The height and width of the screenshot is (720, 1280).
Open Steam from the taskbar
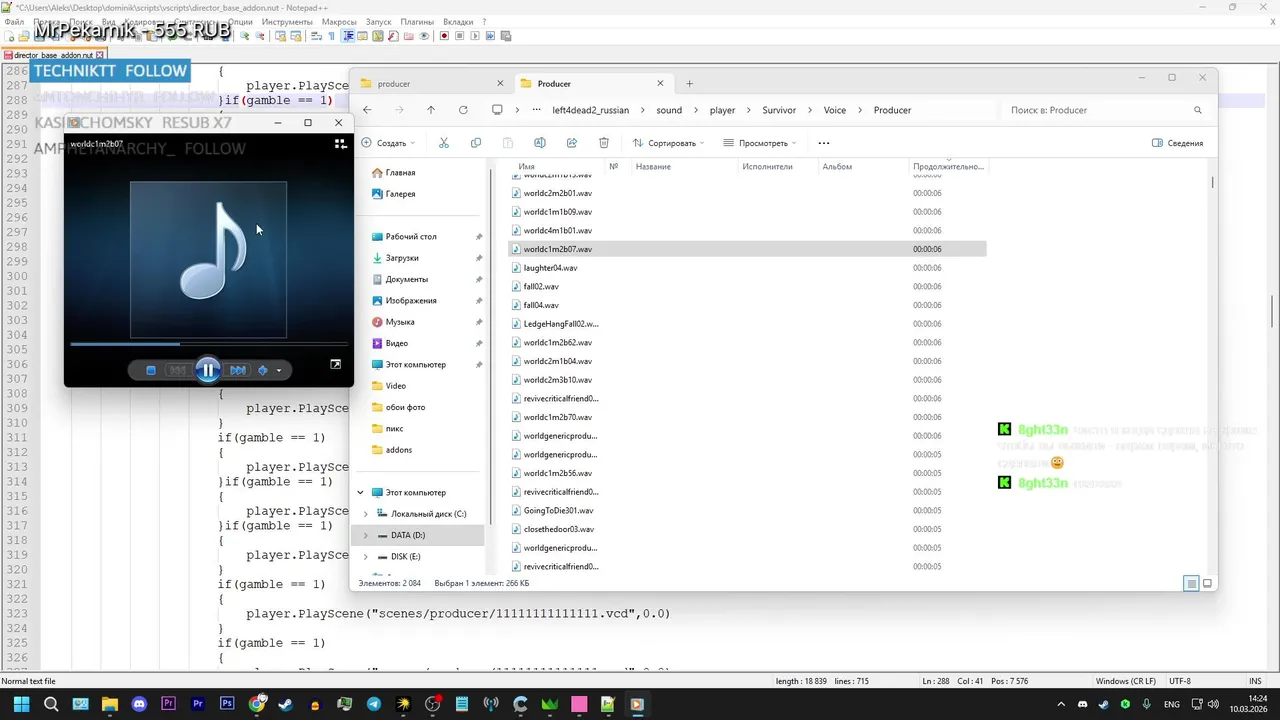286,704
